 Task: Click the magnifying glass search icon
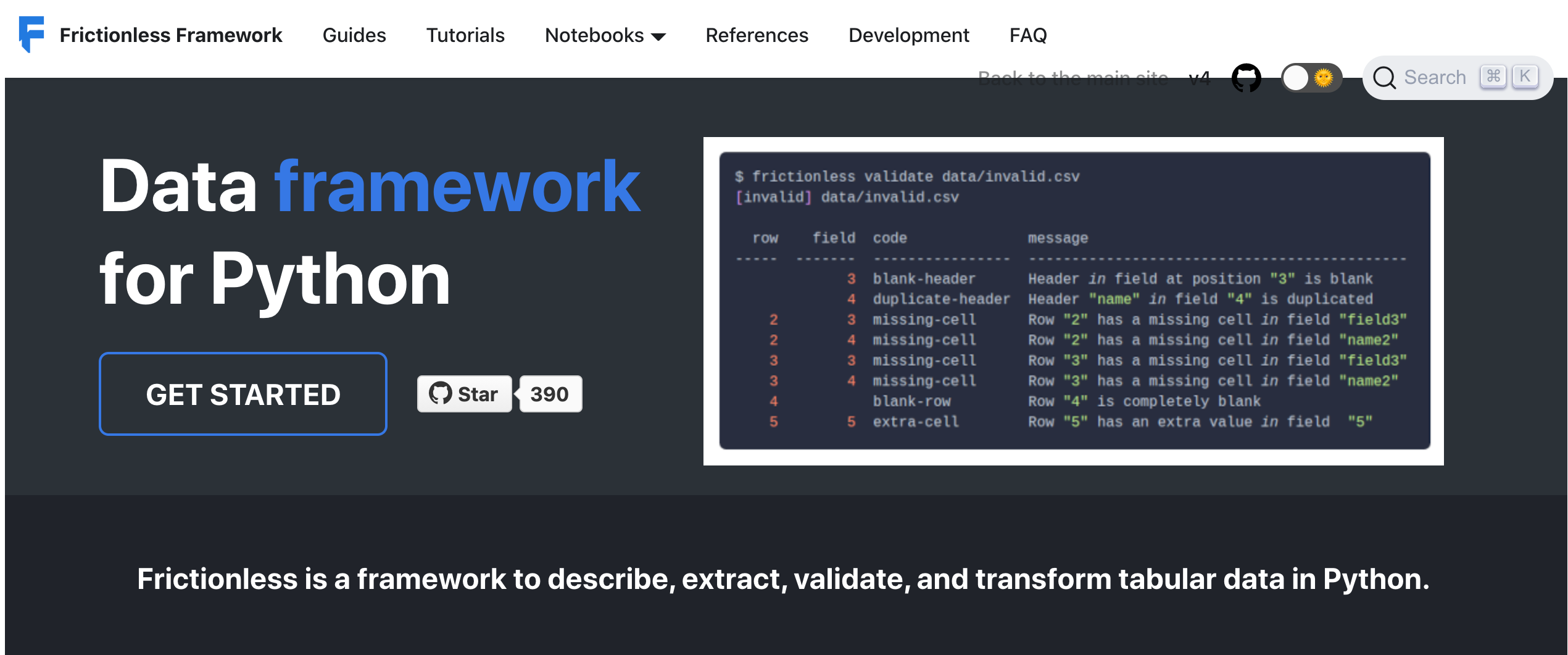[x=1384, y=78]
